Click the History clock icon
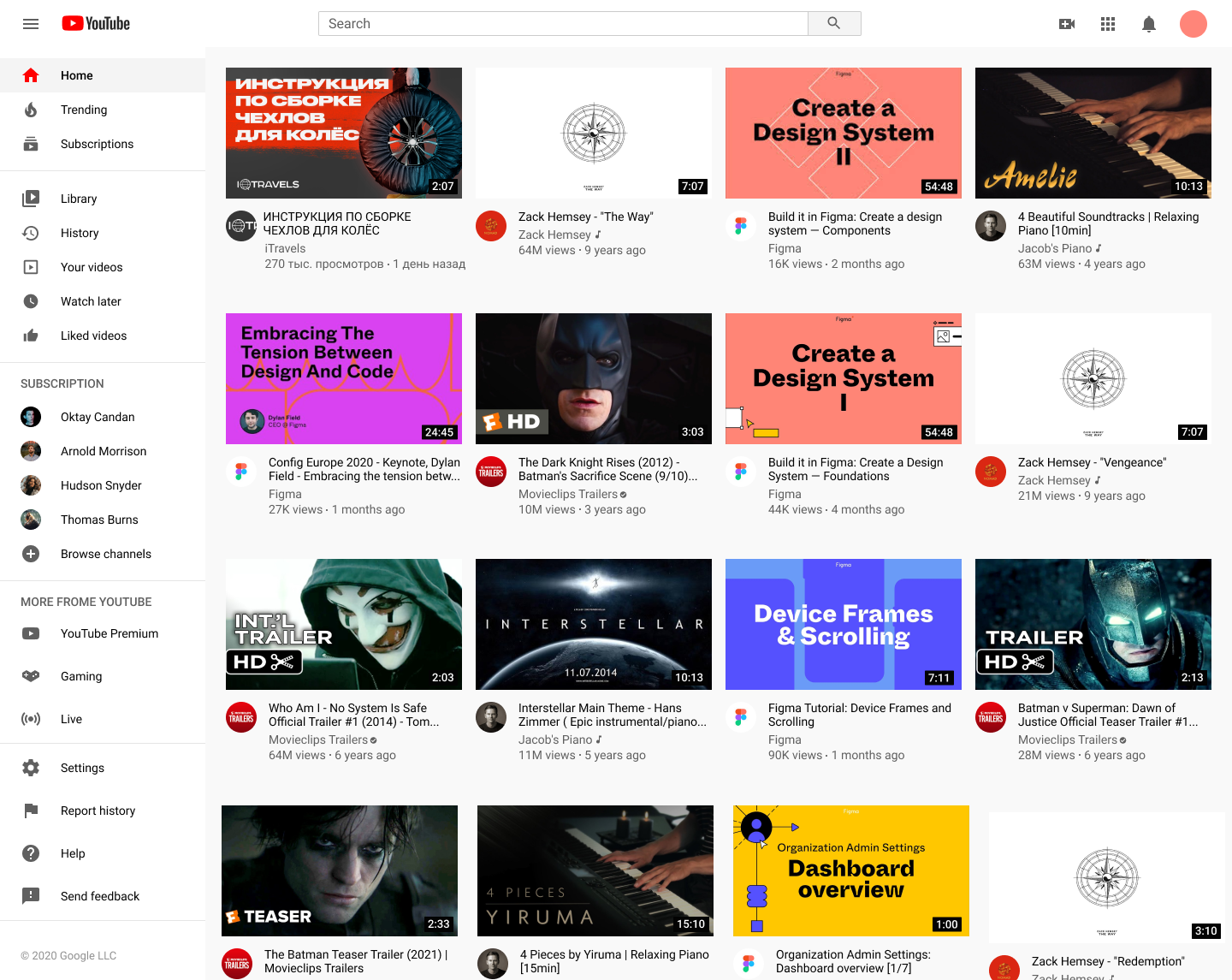The image size is (1232, 980). coord(31,233)
